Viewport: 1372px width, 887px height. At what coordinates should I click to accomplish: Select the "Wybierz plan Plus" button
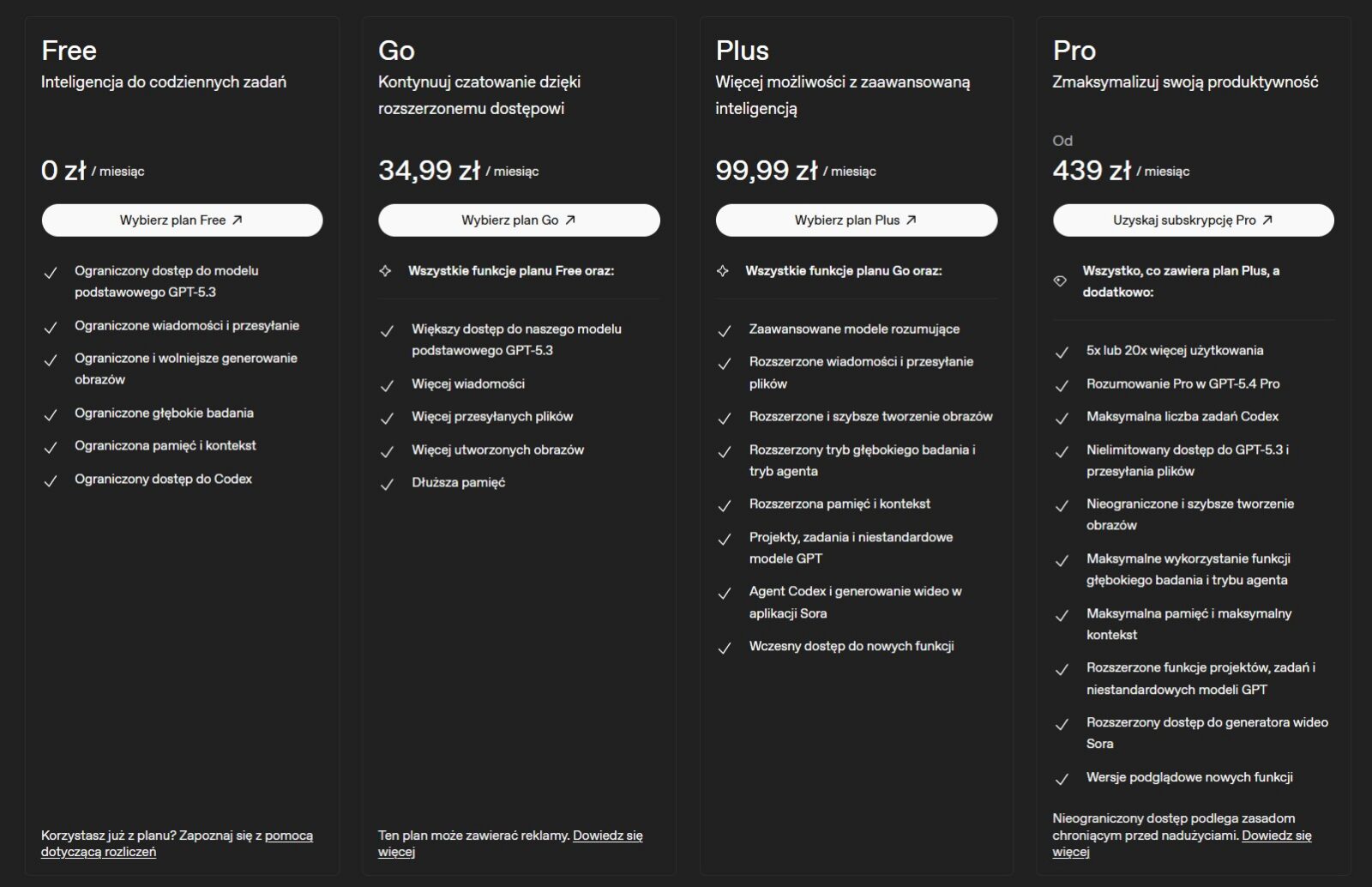856,220
